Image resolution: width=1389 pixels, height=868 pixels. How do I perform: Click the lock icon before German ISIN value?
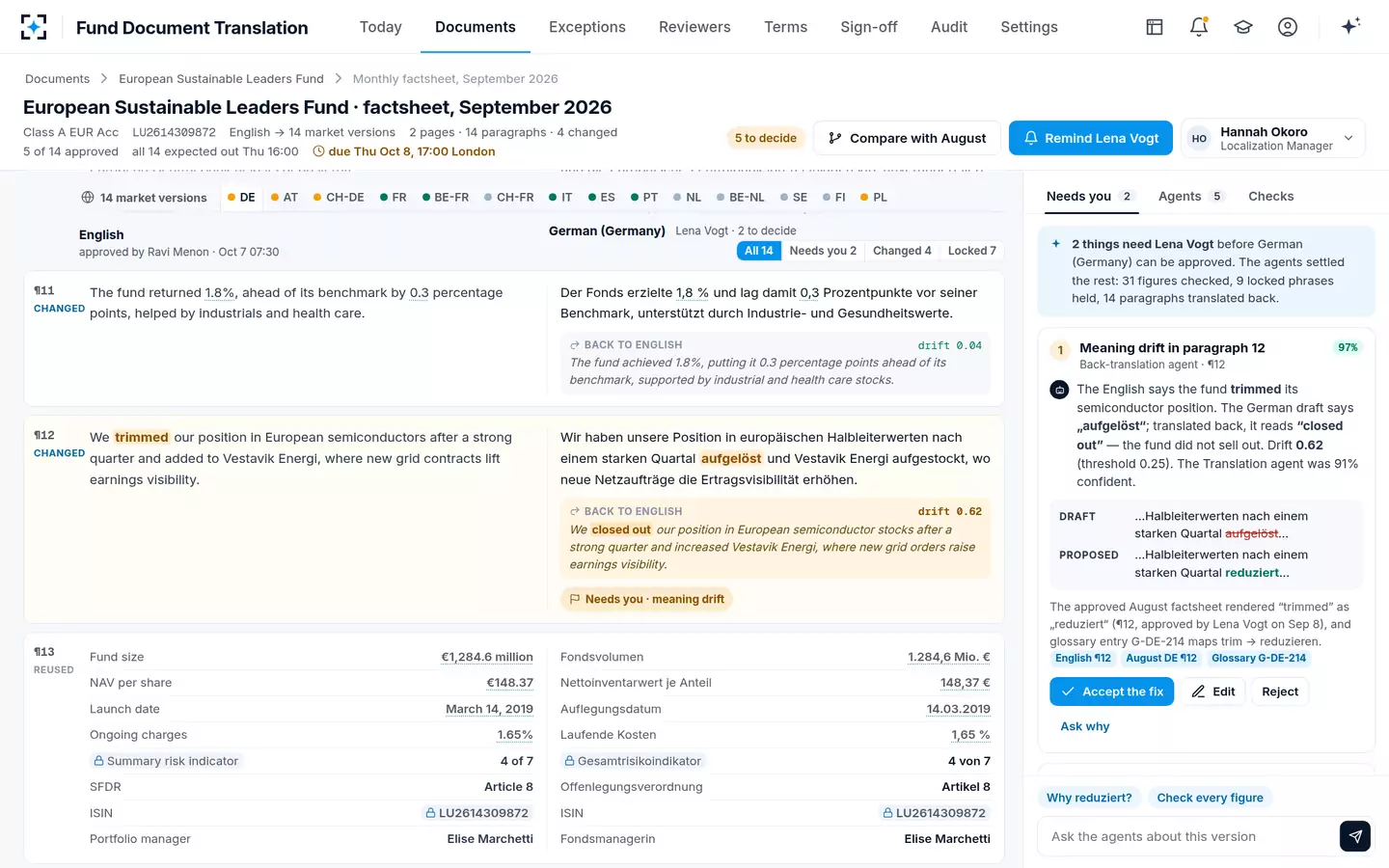(x=887, y=813)
